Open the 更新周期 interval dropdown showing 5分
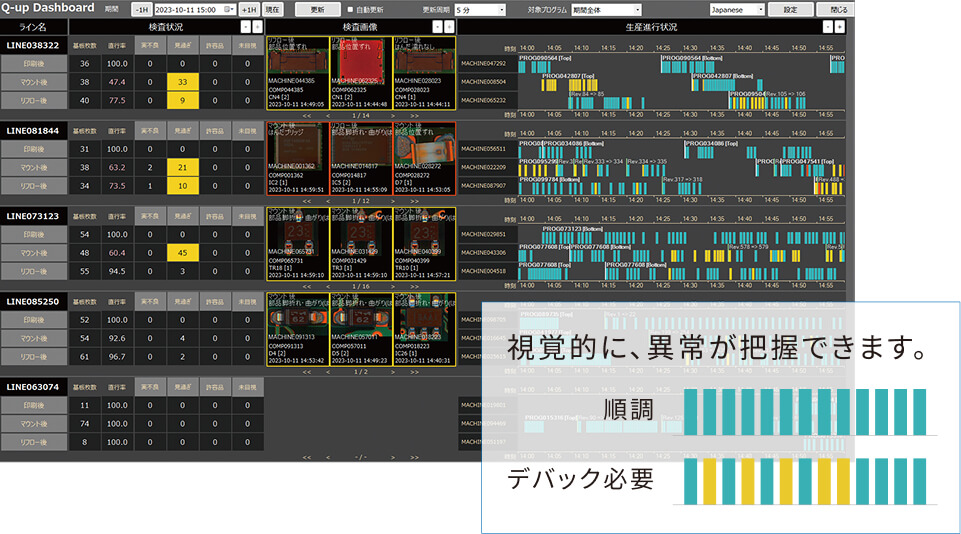Image resolution: width=961 pixels, height=534 pixels. (x=480, y=10)
